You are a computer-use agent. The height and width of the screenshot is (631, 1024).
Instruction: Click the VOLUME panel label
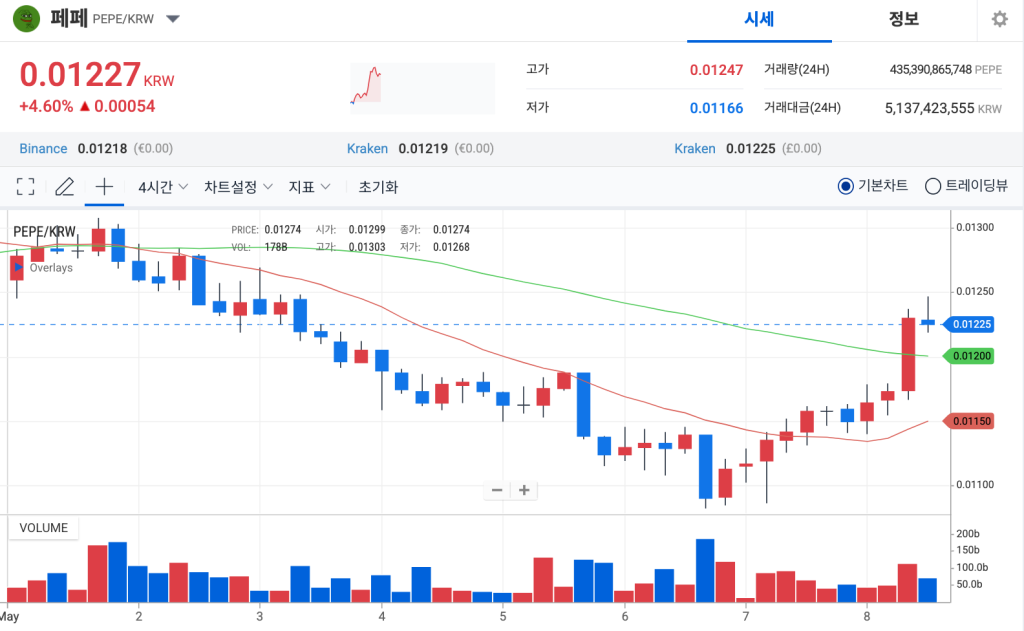pos(43,528)
